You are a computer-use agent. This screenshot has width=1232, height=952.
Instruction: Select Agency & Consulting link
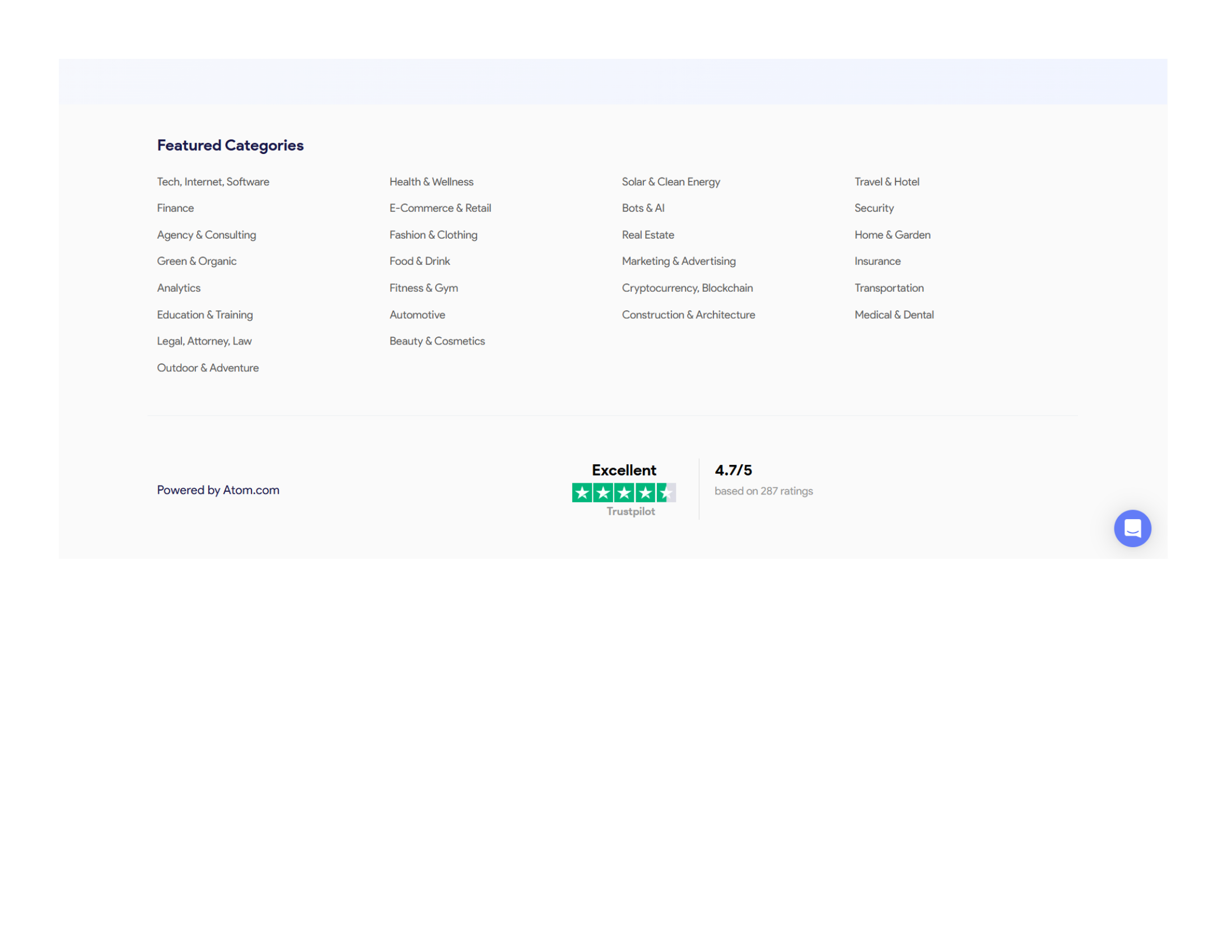tap(206, 235)
